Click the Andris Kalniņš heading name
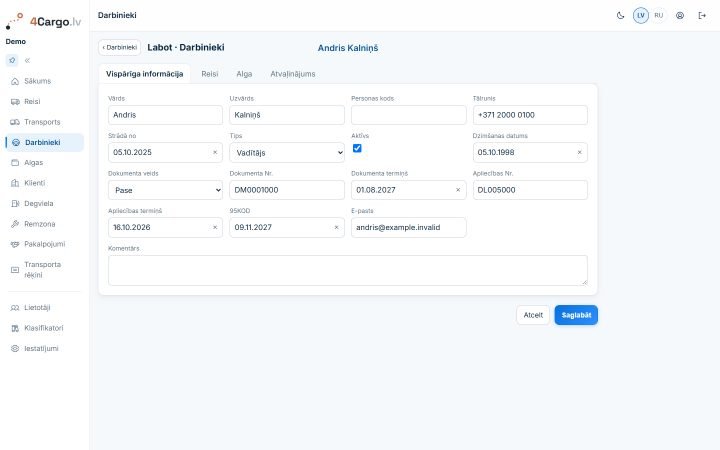Screen dimensions: 720x450 (x=348, y=48)
